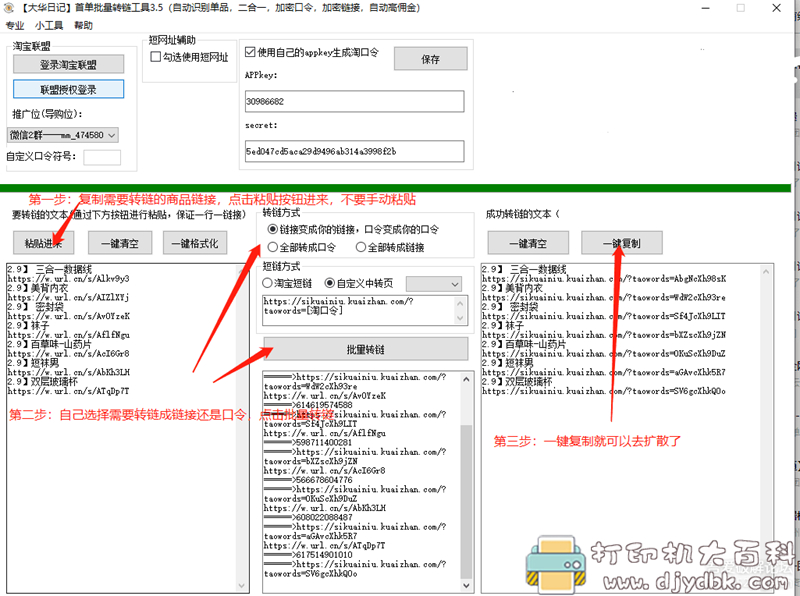This screenshot has width=800, height=596.
Task: Select 全部转成链接 radio option
Action: point(361,247)
